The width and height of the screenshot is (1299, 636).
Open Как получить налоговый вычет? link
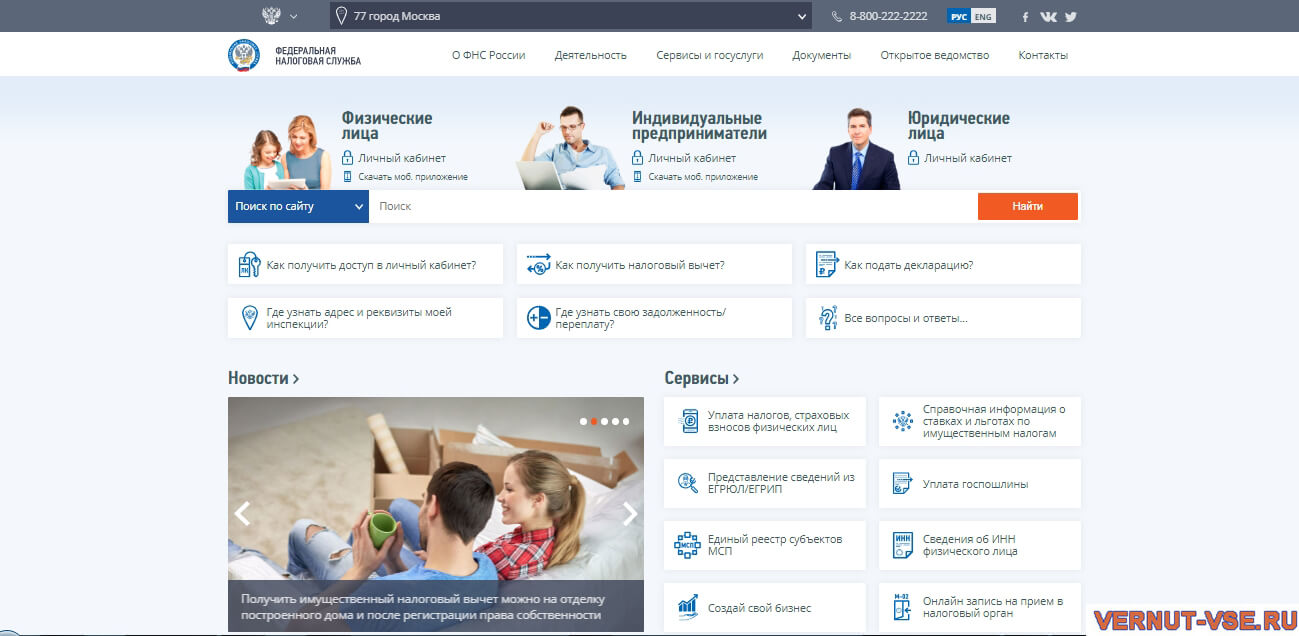point(640,265)
